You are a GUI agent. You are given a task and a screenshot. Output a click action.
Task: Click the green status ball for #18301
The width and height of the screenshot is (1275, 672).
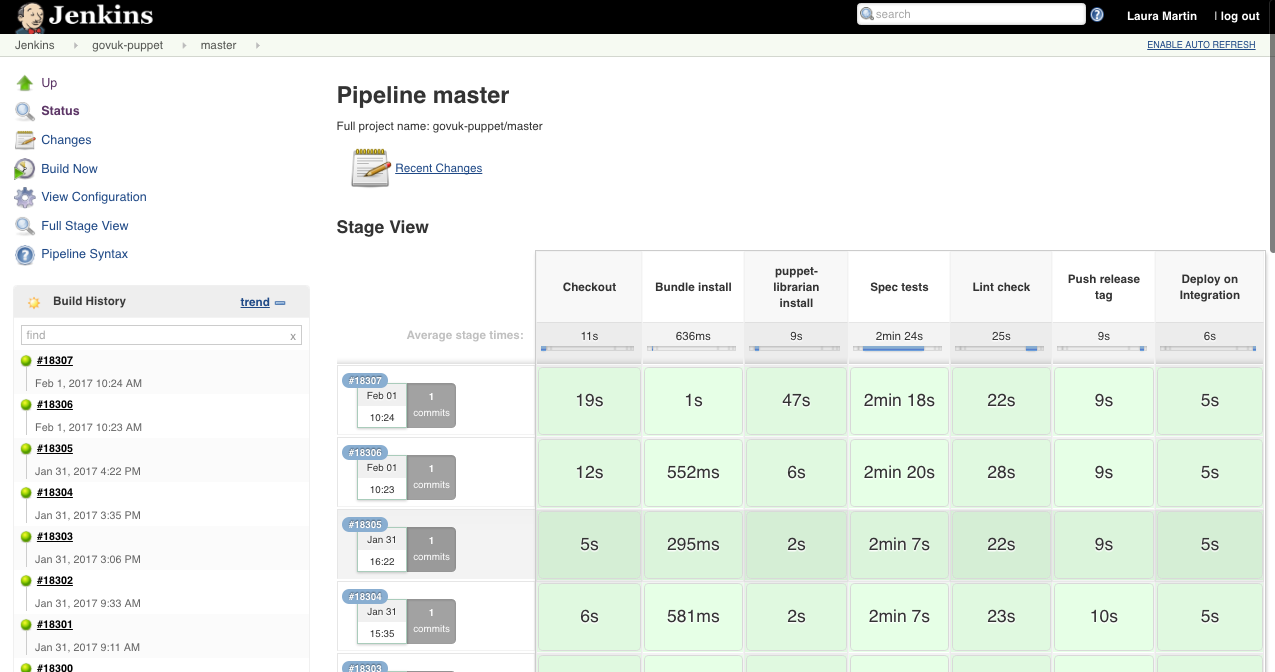26,625
